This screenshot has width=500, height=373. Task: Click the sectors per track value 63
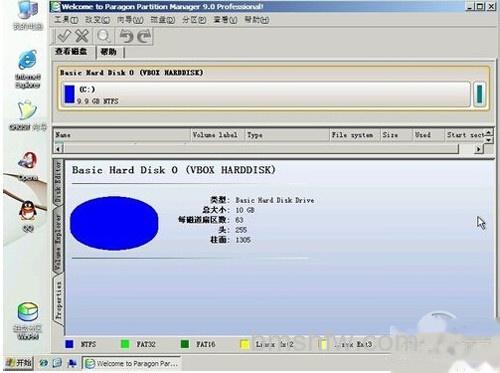[x=239, y=220]
